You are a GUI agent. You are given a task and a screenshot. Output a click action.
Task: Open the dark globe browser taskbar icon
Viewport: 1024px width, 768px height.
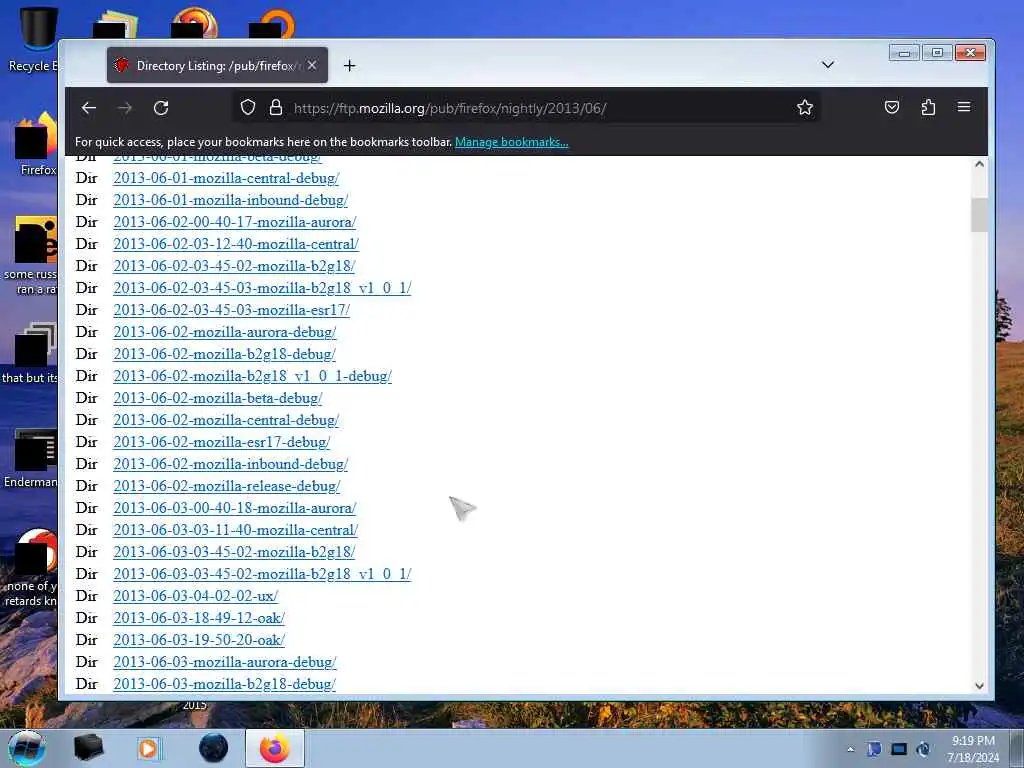[213, 748]
